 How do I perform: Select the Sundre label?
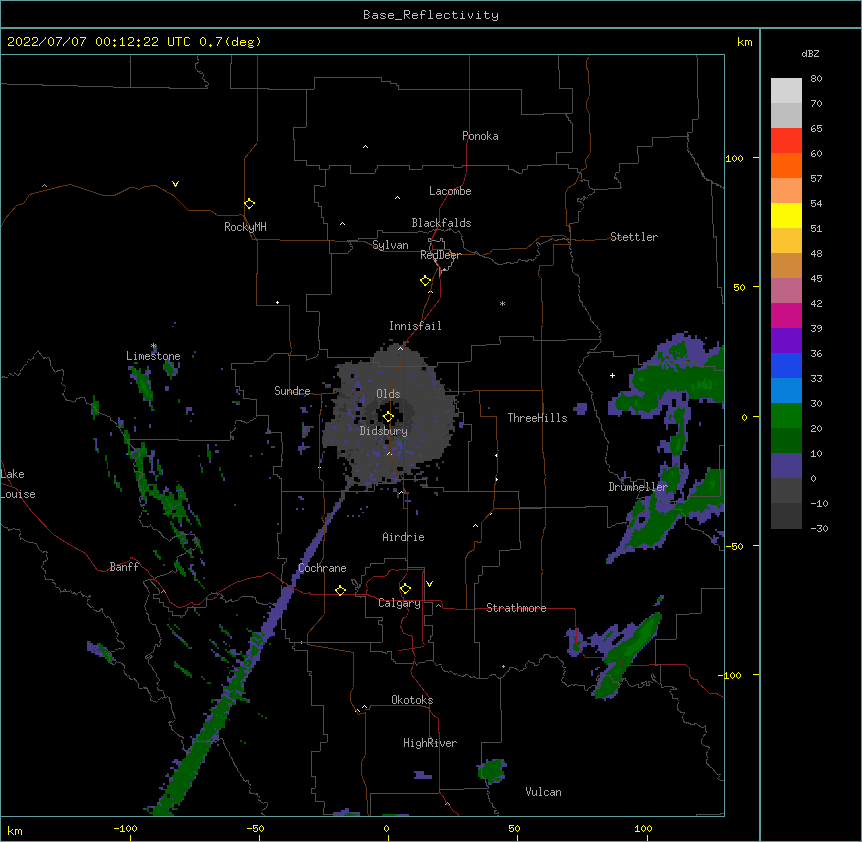[x=292, y=391]
